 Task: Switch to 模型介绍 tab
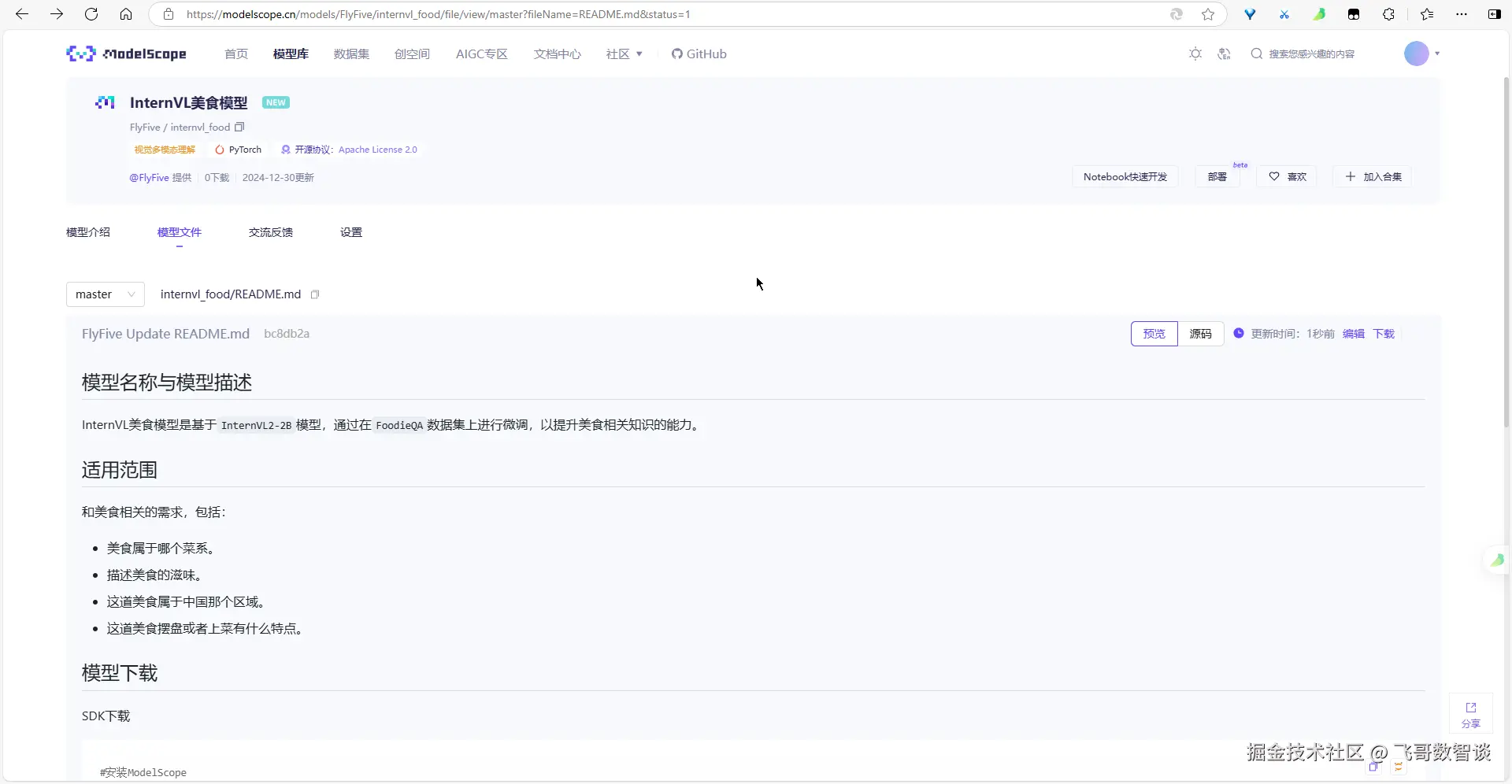[88, 232]
